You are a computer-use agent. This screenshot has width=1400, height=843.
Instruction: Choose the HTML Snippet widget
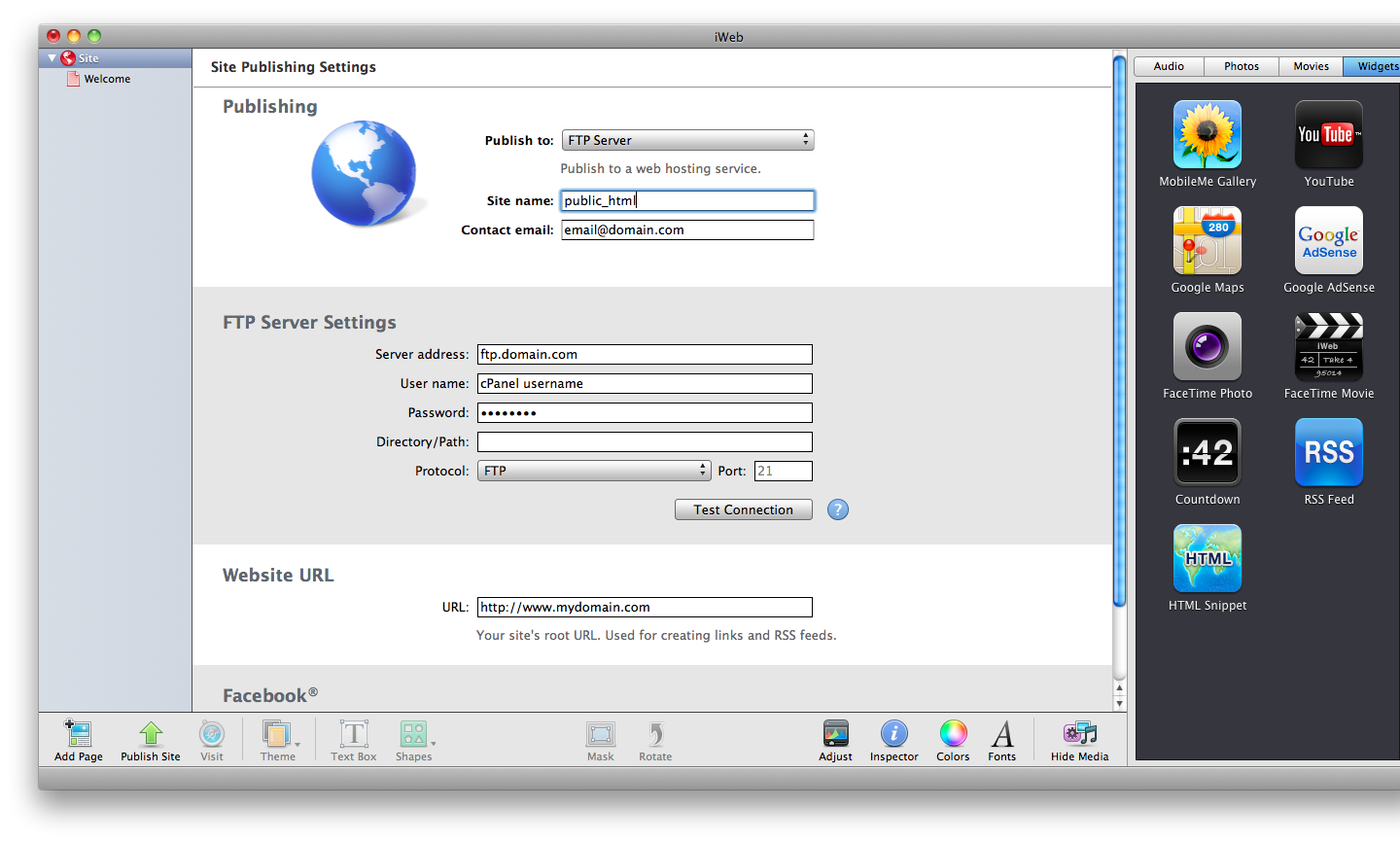point(1207,559)
